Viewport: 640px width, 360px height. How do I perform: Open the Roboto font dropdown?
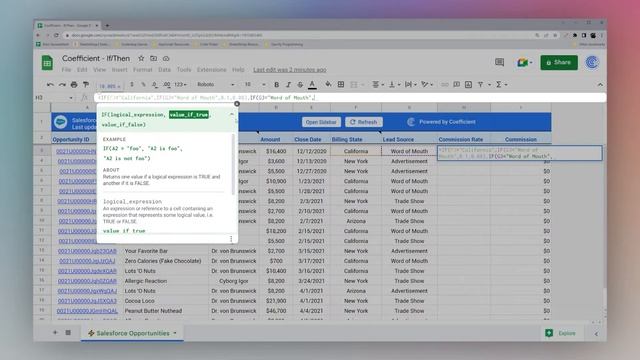[x=216, y=84]
